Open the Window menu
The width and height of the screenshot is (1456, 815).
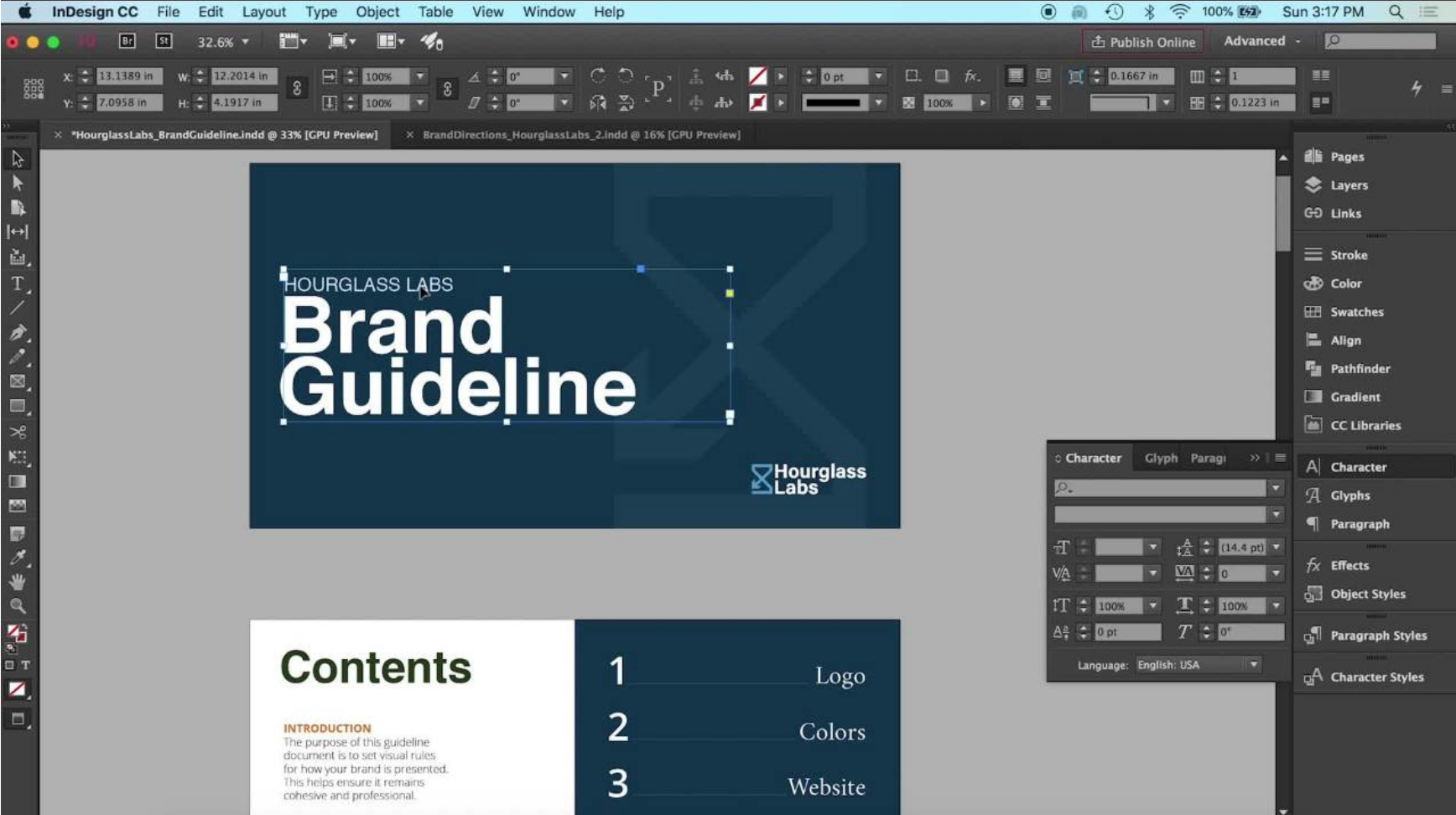click(549, 12)
